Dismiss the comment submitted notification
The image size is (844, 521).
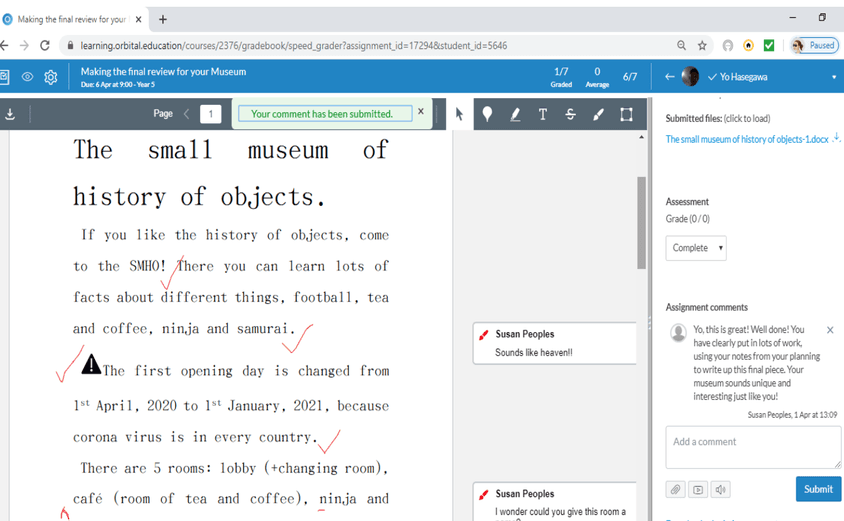click(421, 112)
